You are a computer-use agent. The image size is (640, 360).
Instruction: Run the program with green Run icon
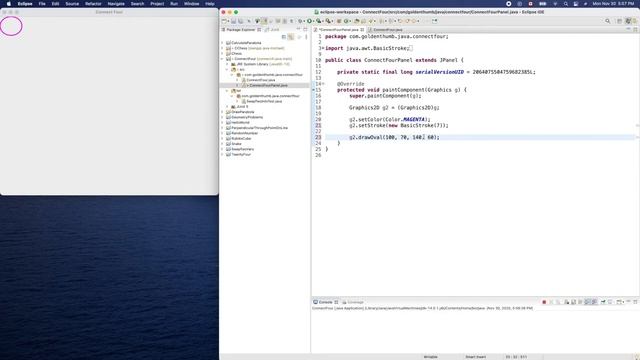tap(309, 21)
